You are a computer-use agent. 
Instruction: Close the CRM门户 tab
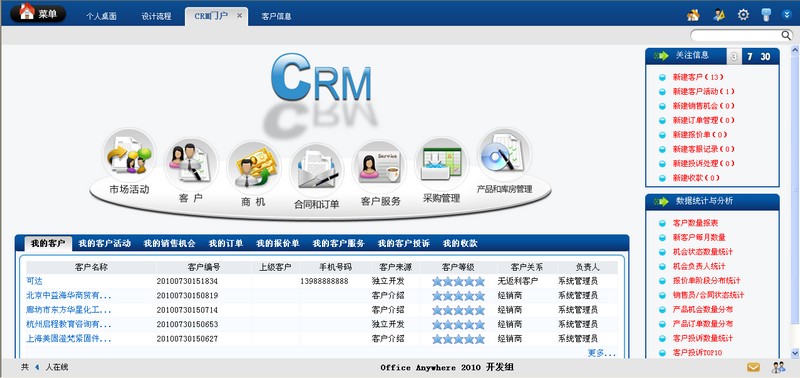[x=239, y=16]
